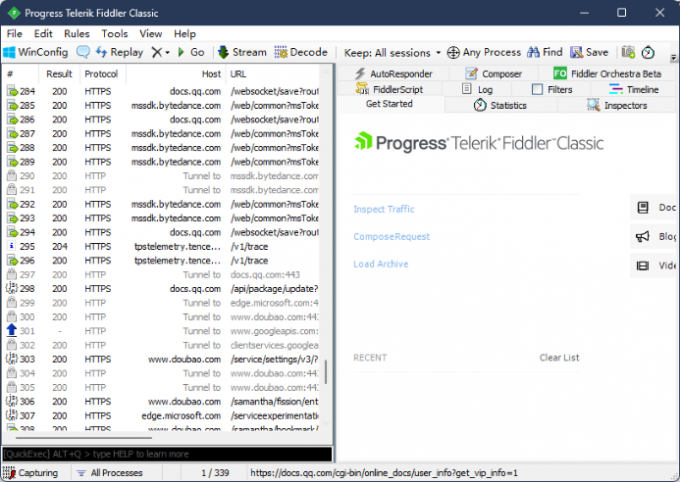
Task: Click the Remove X icon
Action: (x=157, y=52)
